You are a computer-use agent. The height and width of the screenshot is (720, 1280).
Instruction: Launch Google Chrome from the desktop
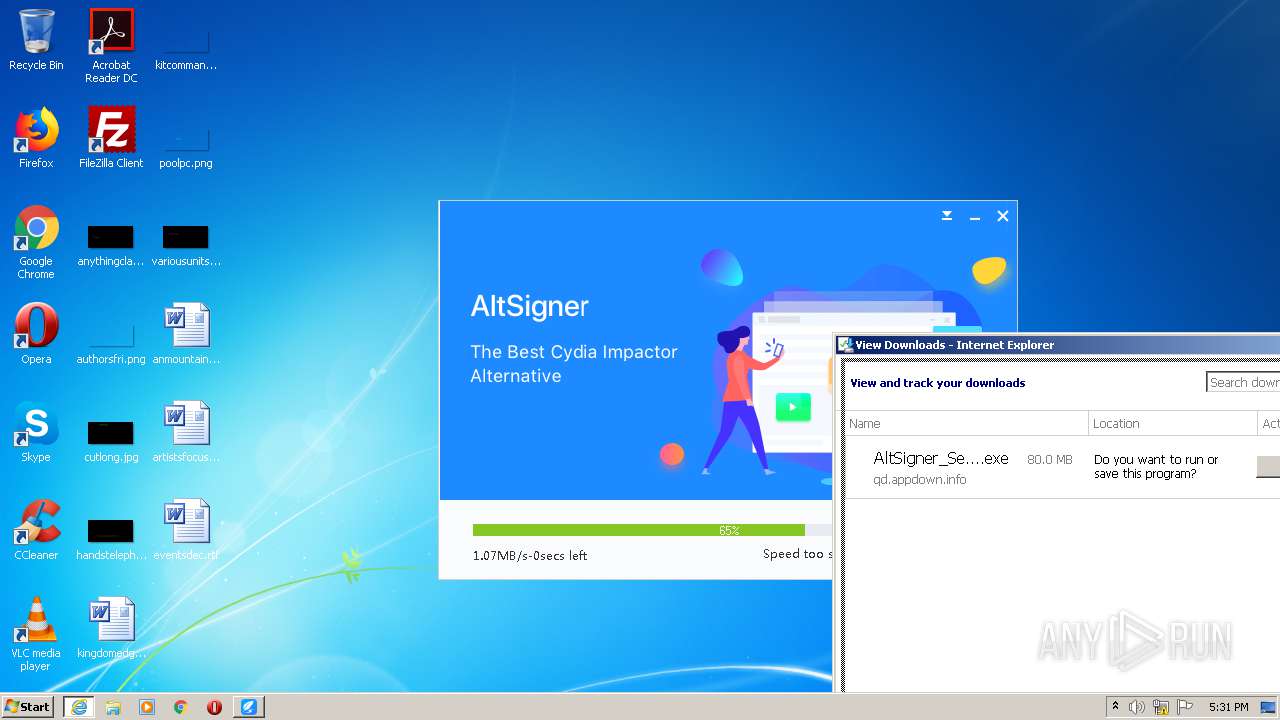pos(36,242)
